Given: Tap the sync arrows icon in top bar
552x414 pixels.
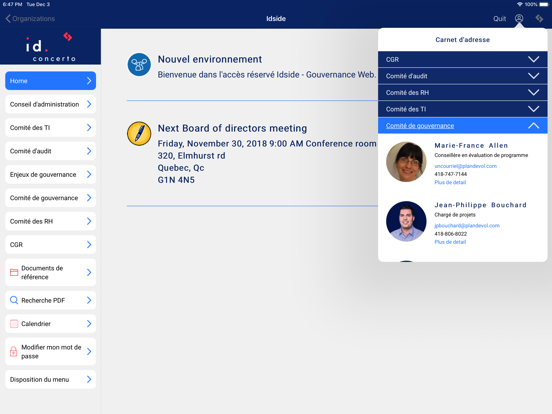Looking at the screenshot, I should click(x=539, y=18).
